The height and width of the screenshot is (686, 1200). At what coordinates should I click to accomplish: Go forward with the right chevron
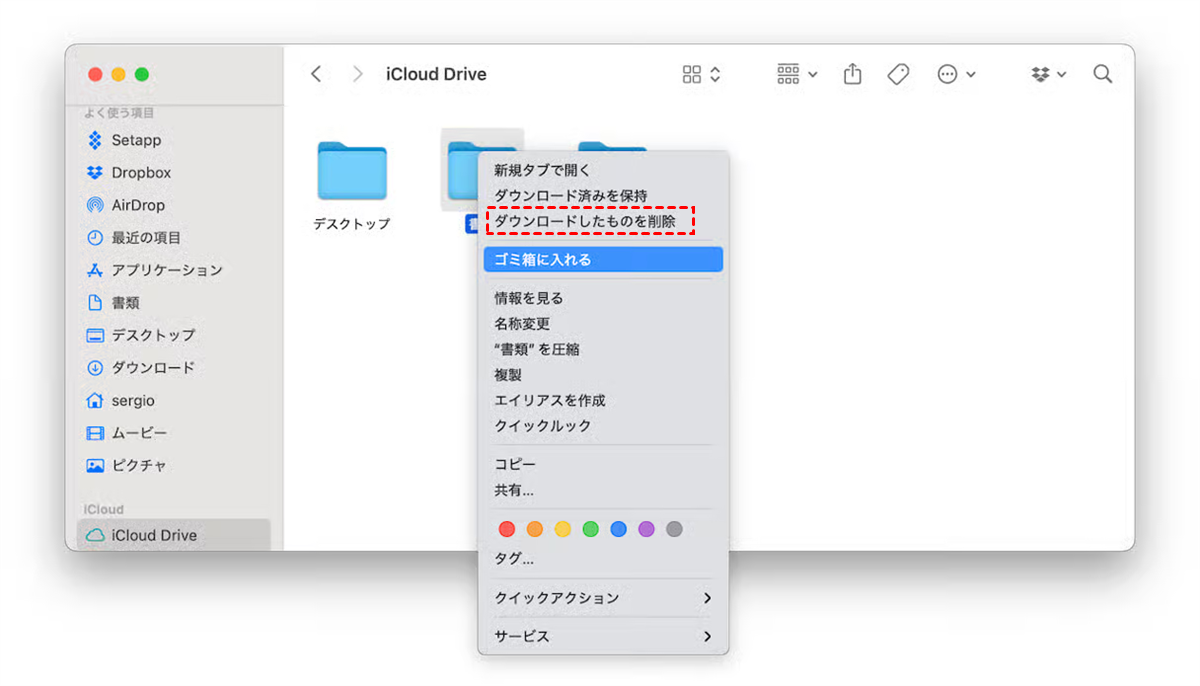tap(358, 74)
